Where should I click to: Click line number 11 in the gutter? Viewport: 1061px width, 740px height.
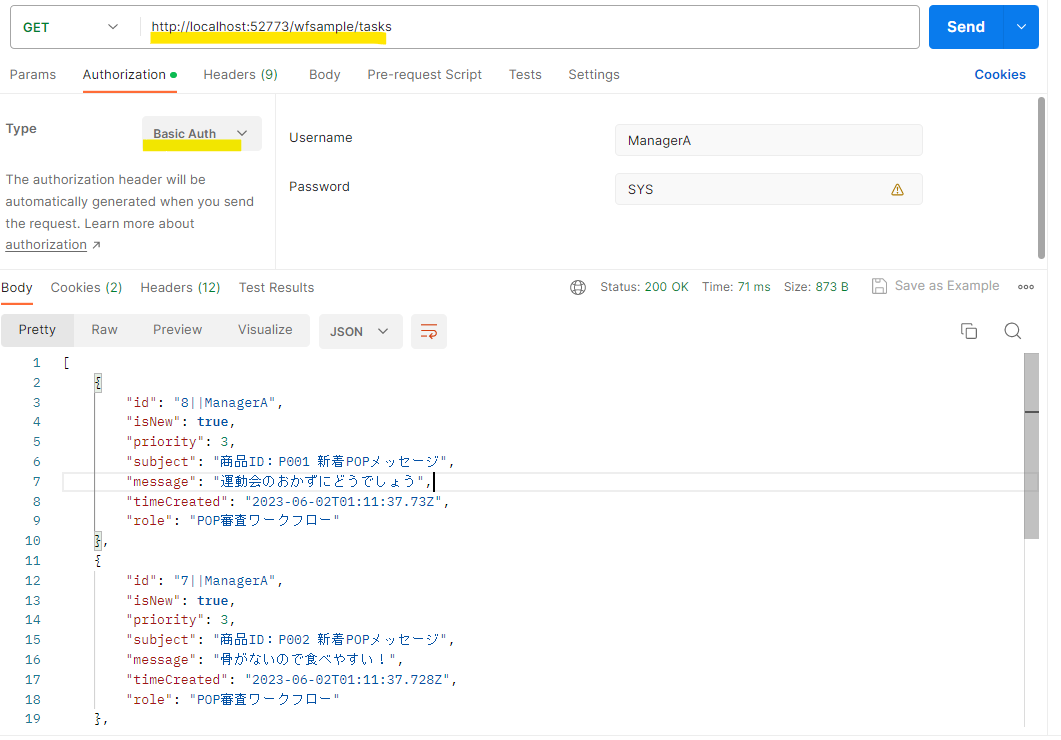[32, 561]
